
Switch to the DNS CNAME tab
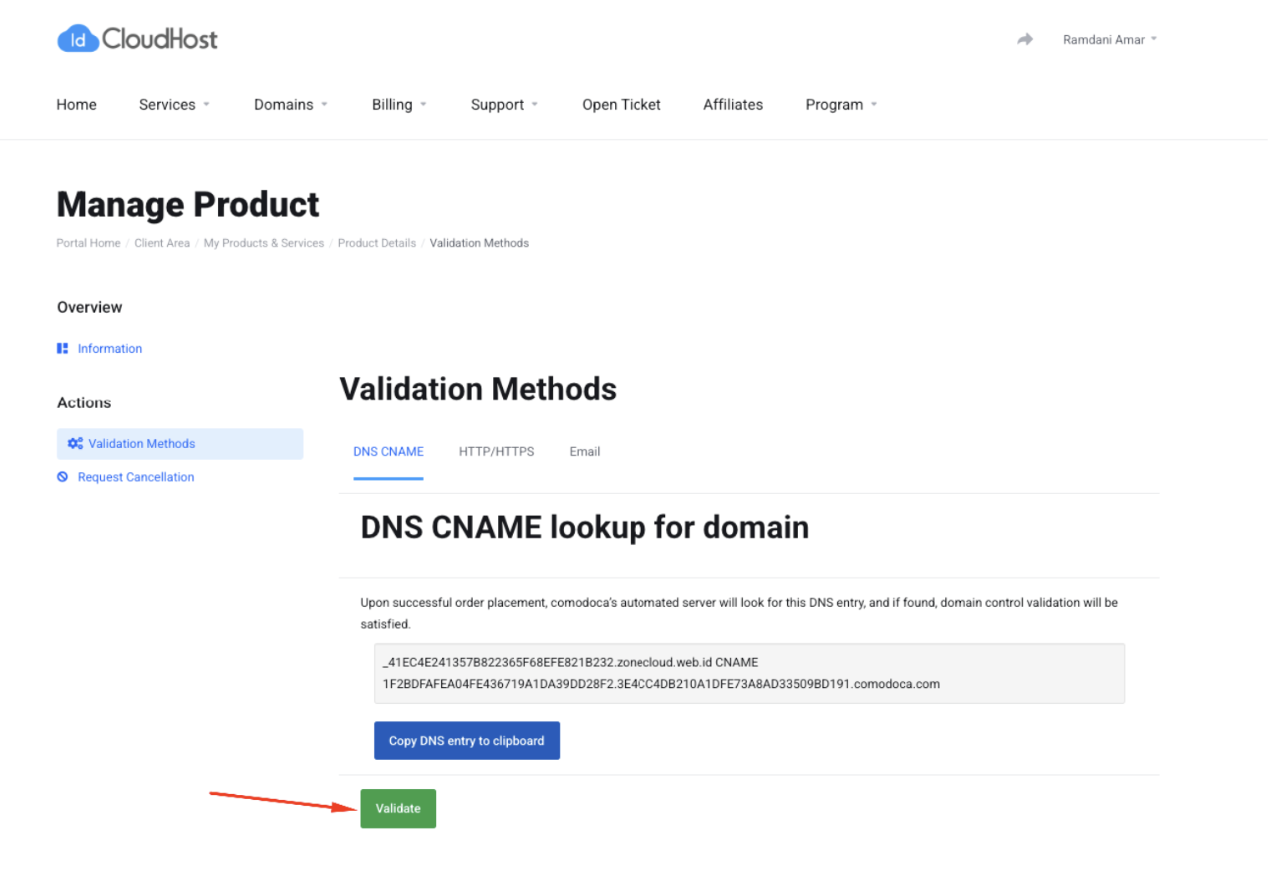pyautogui.click(x=388, y=452)
